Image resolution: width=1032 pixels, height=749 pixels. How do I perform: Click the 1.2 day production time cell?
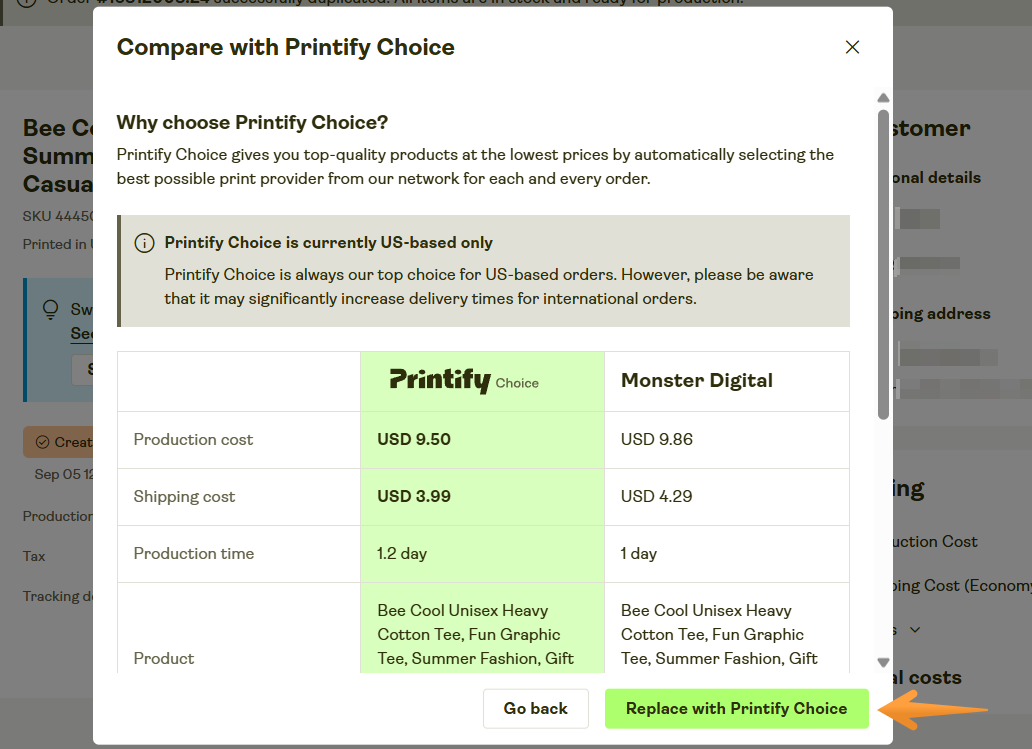[402, 553]
